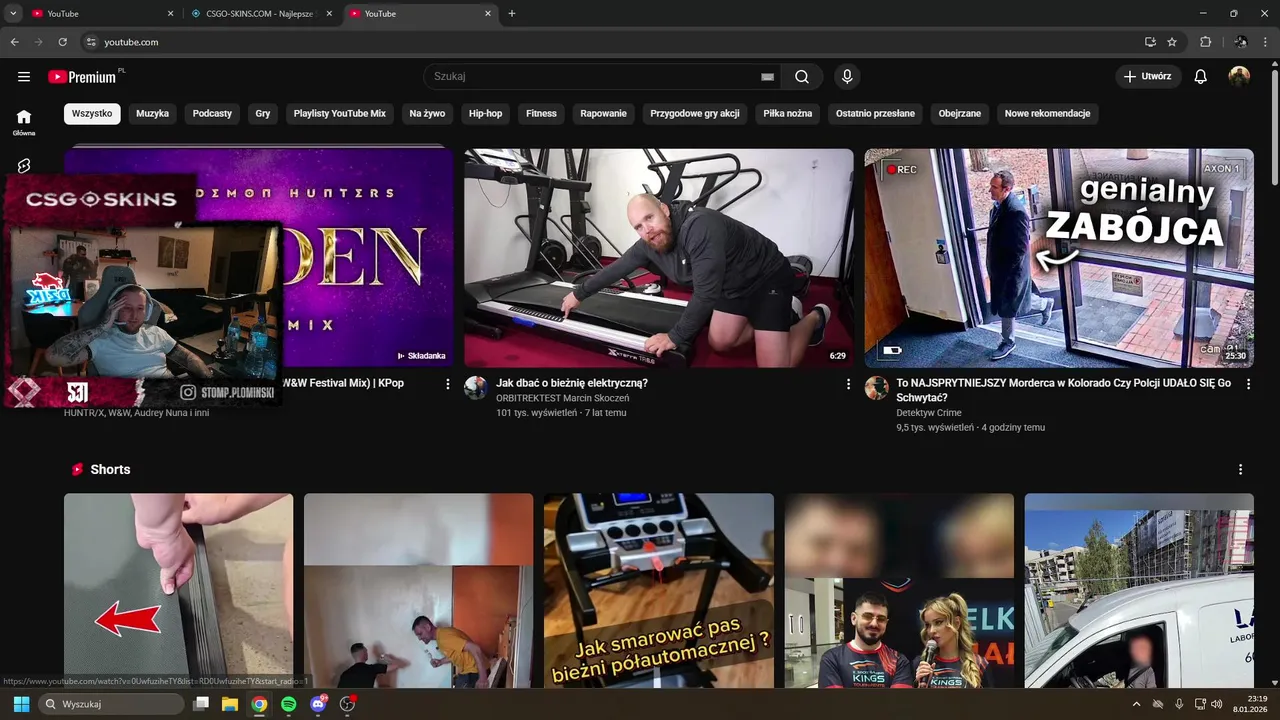This screenshot has width=1280, height=720.
Task: Go back in browser history
Action: [x=15, y=42]
